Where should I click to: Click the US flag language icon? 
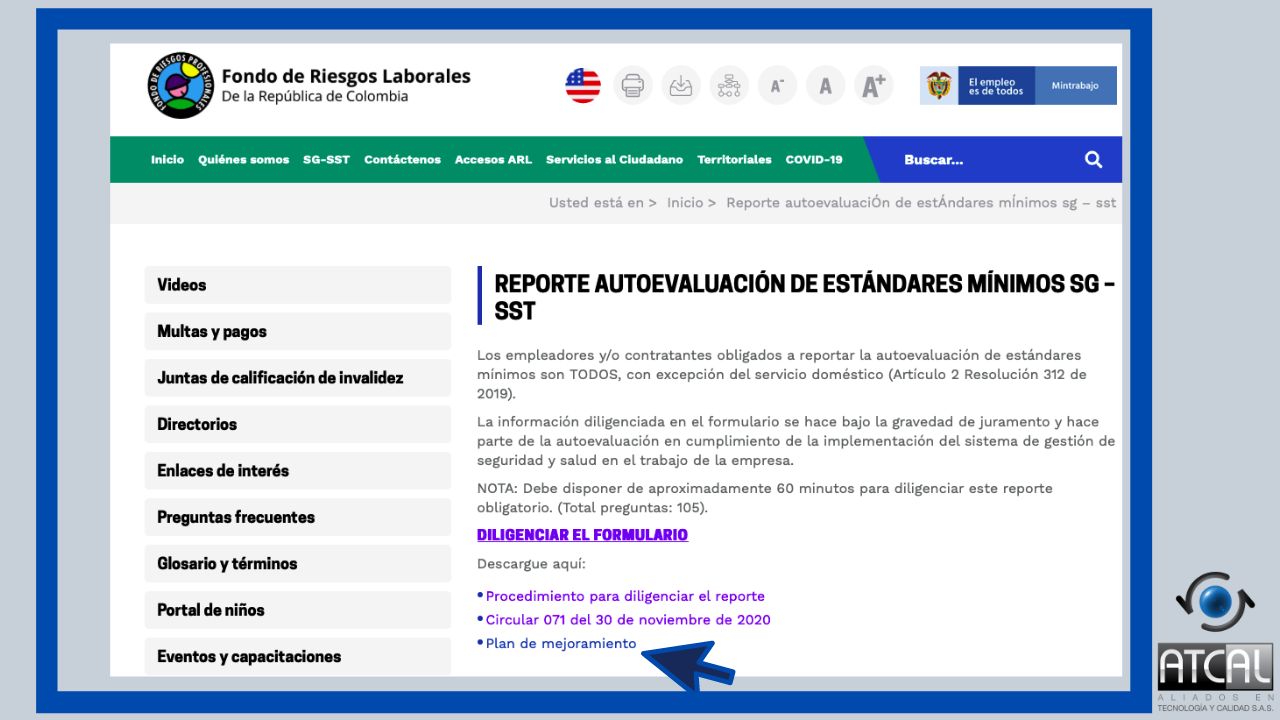(x=583, y=86)
